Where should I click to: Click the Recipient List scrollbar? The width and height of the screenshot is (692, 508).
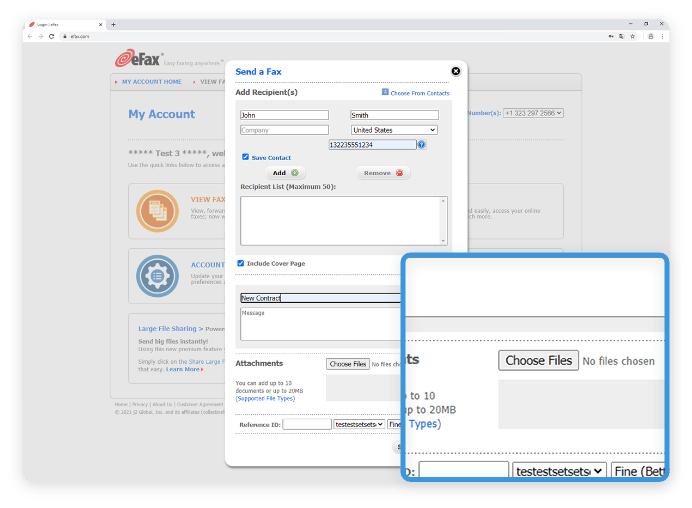click(444, 220)
